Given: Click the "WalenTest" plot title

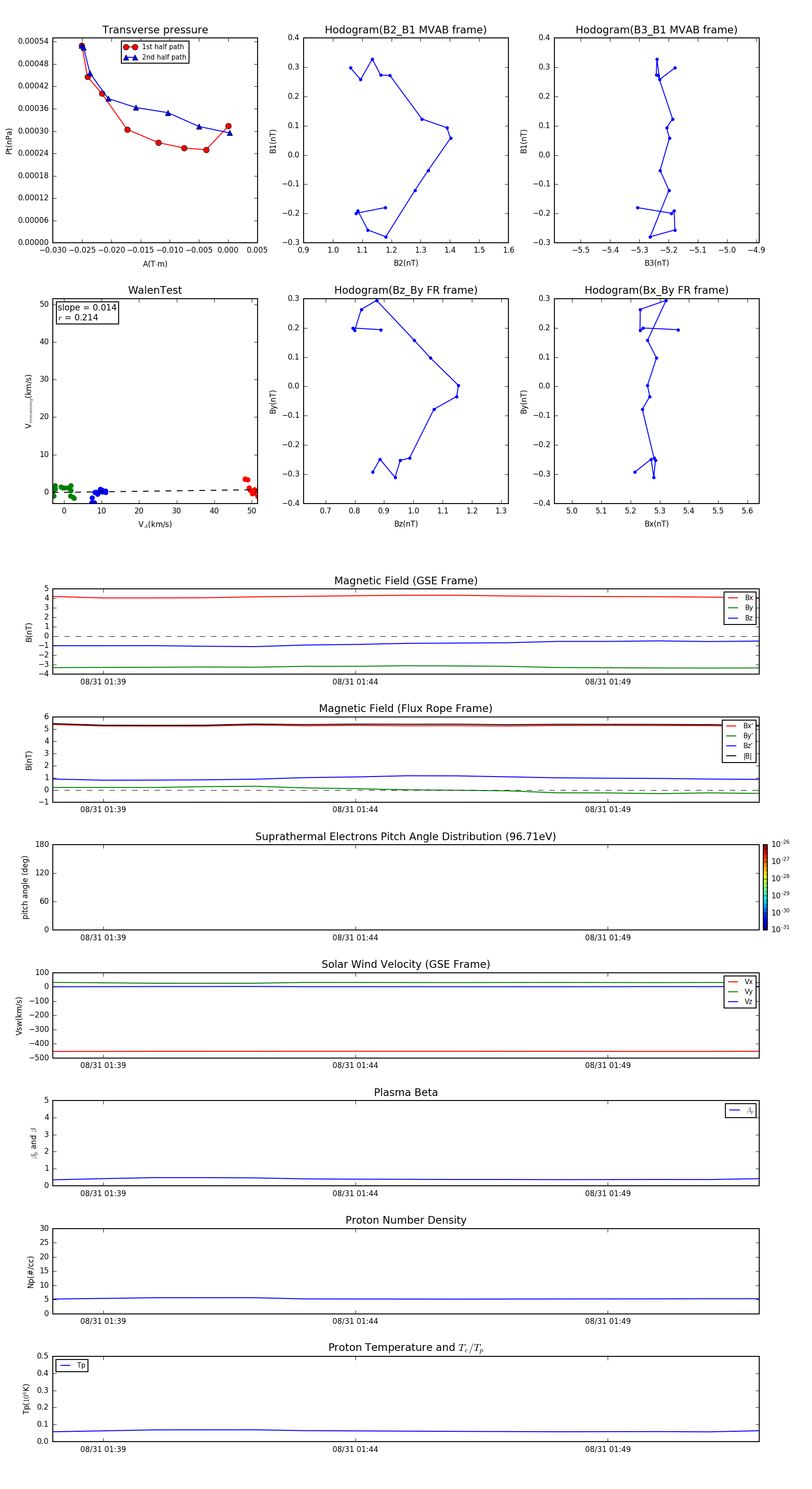Looking at the screenshot, I should (x=155, y=290).
